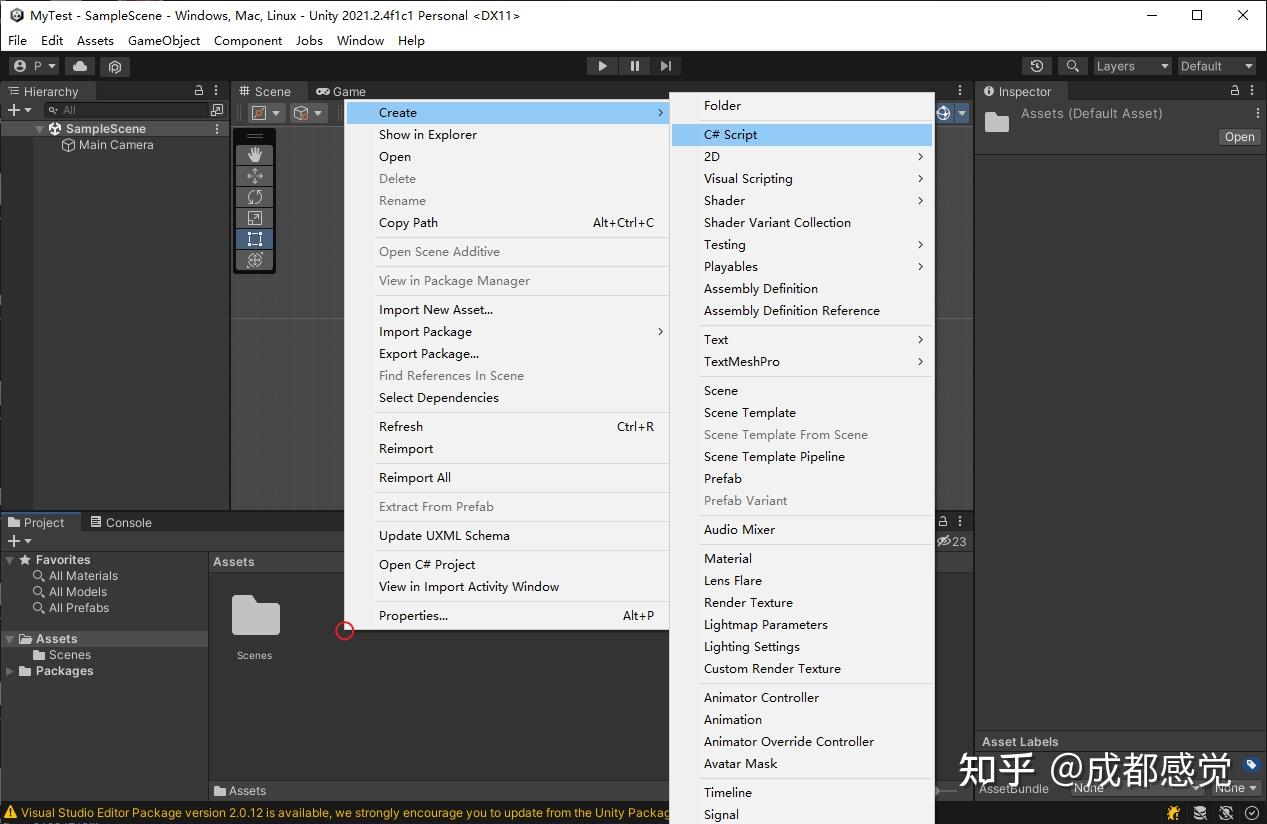Select the Transform tool below Rect tool

255,260
